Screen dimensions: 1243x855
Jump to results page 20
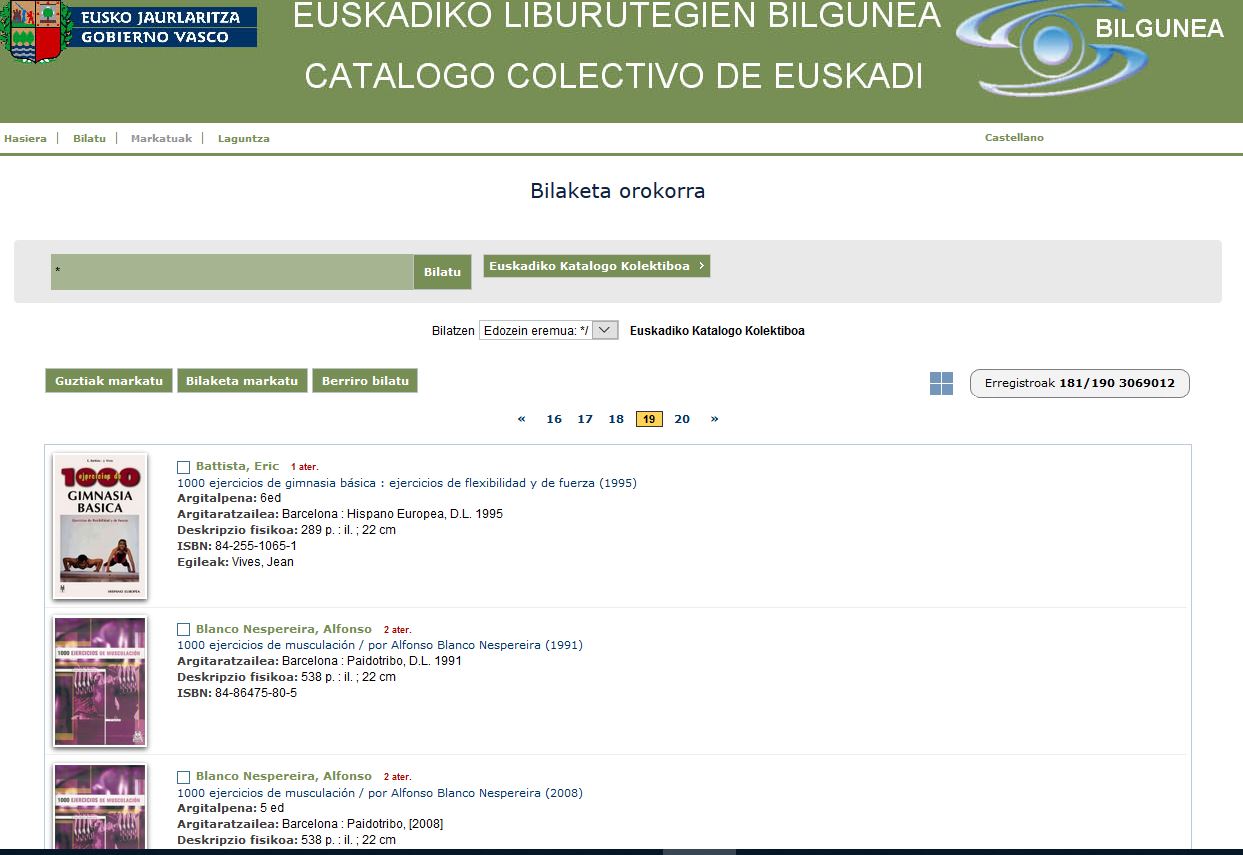tap(682, 419)
